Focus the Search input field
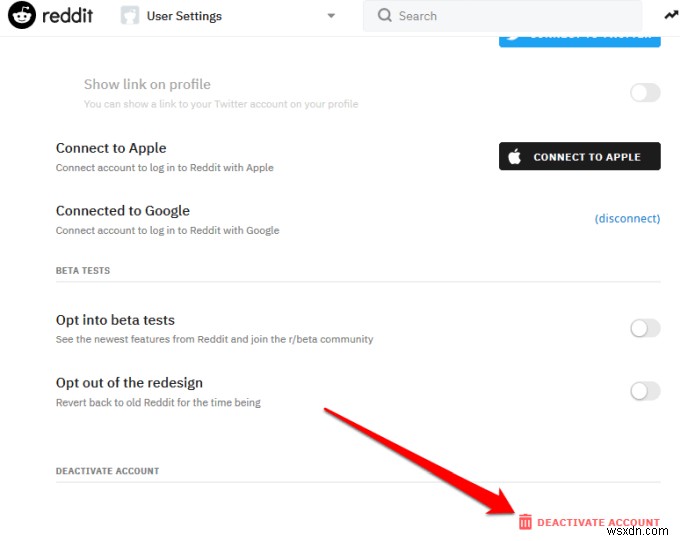The width and height of the screenshot is (680, 541). coord(502,16)
